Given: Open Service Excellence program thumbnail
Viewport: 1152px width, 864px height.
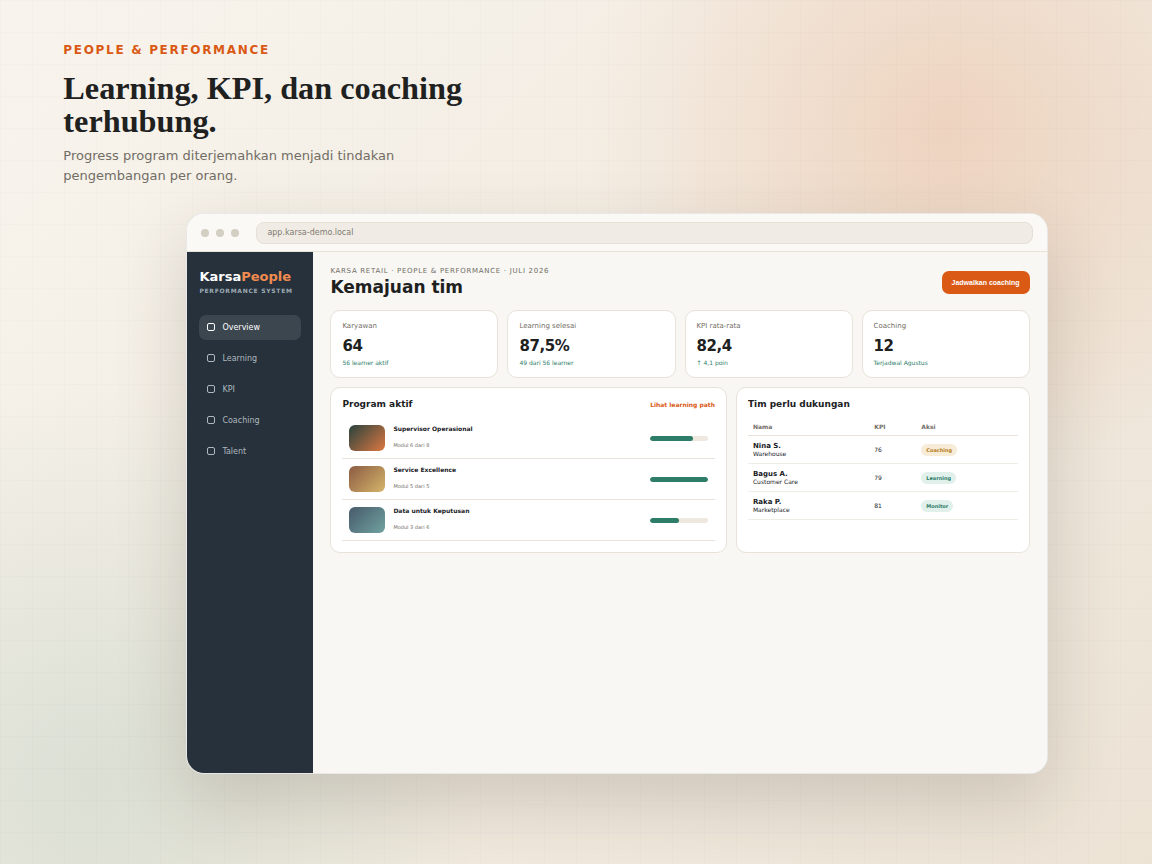Looking at the screenshot, I should click(x=367, y=479).
